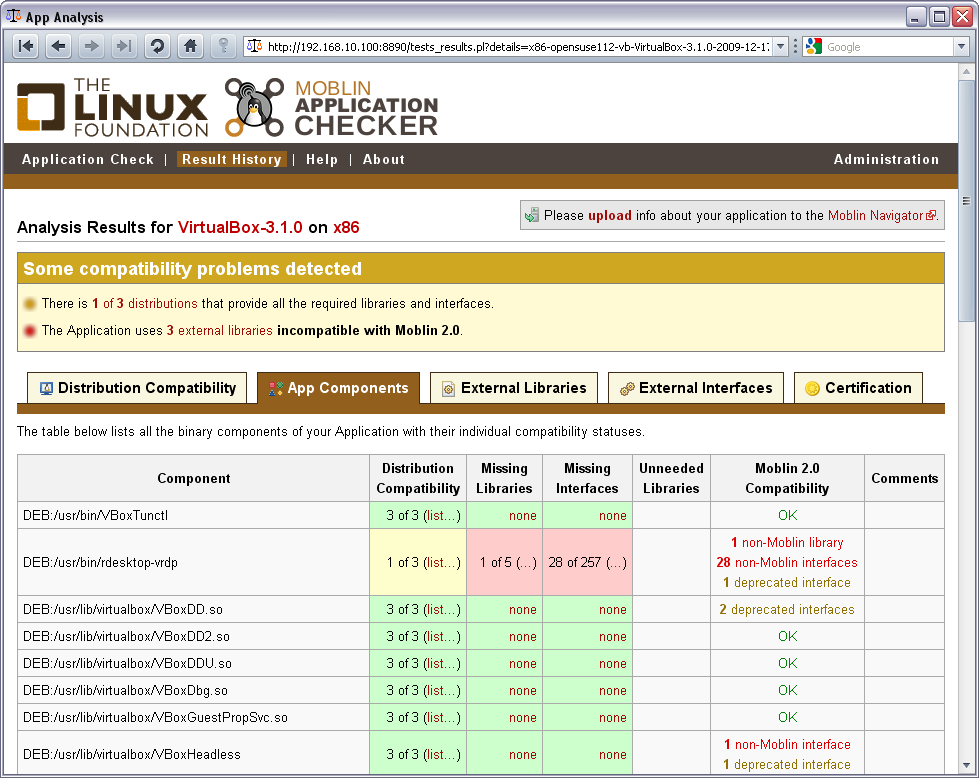
Task: Switch to Distribution Compatibility tab
Action: [137, 388]
